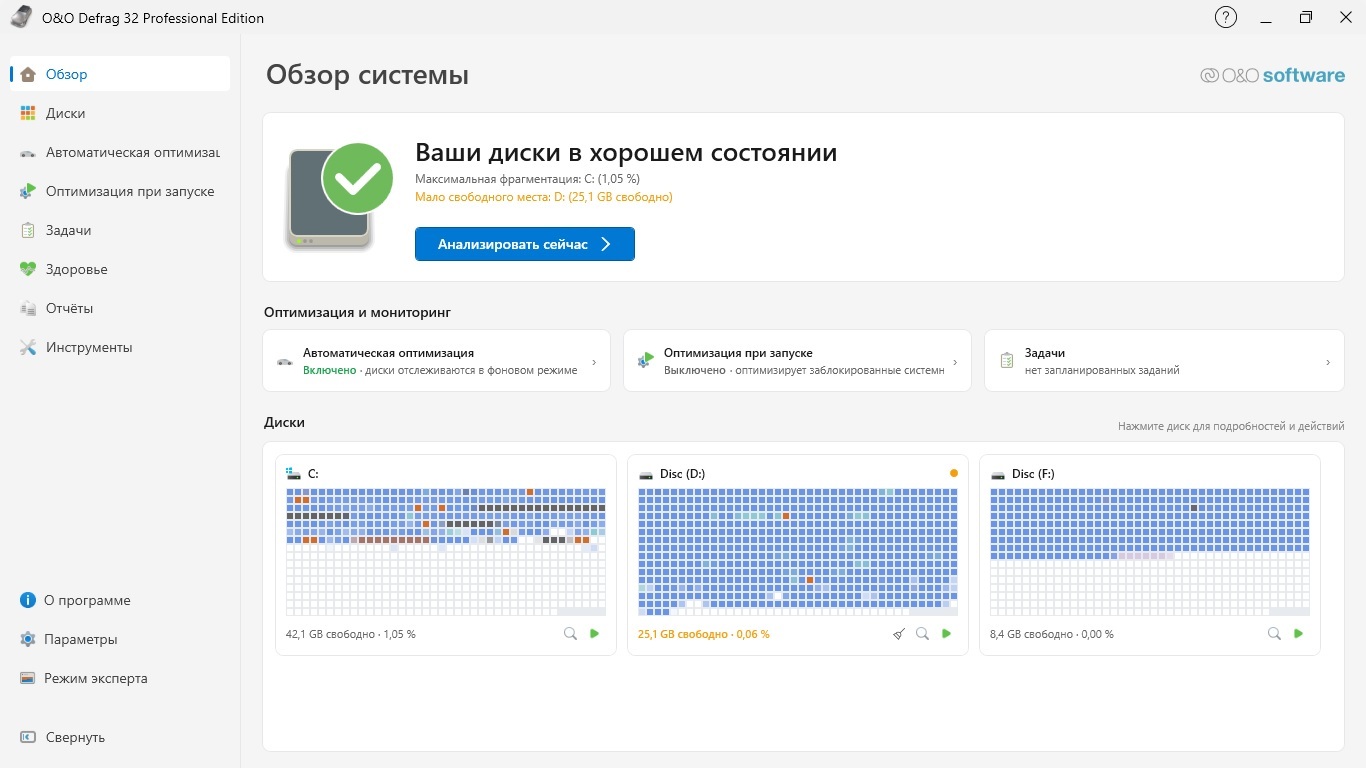Open О программе
This screenshot has height=768, width=1366.
120,600
